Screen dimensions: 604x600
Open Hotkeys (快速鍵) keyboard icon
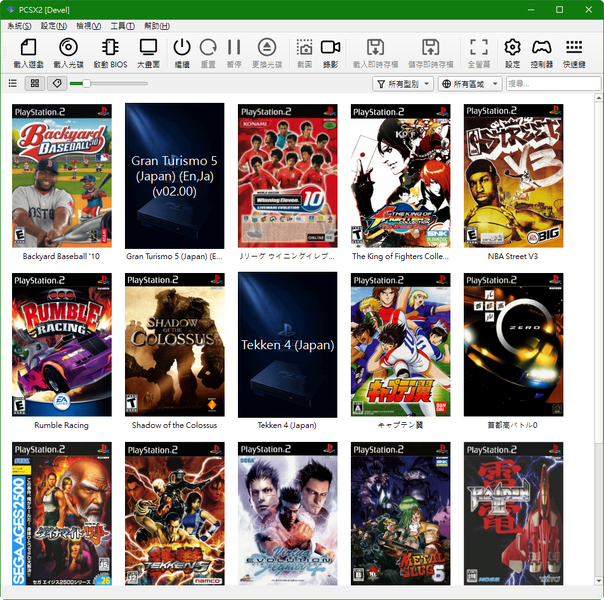574,48
